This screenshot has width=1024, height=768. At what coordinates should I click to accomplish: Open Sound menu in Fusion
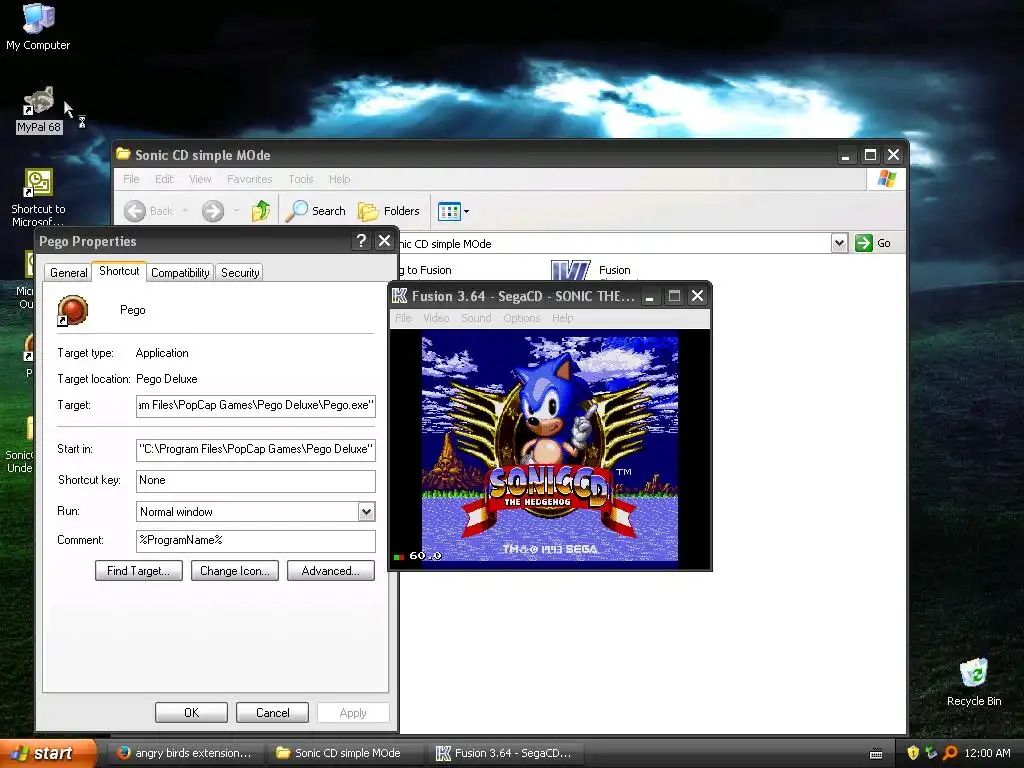(x=476, y=318)
